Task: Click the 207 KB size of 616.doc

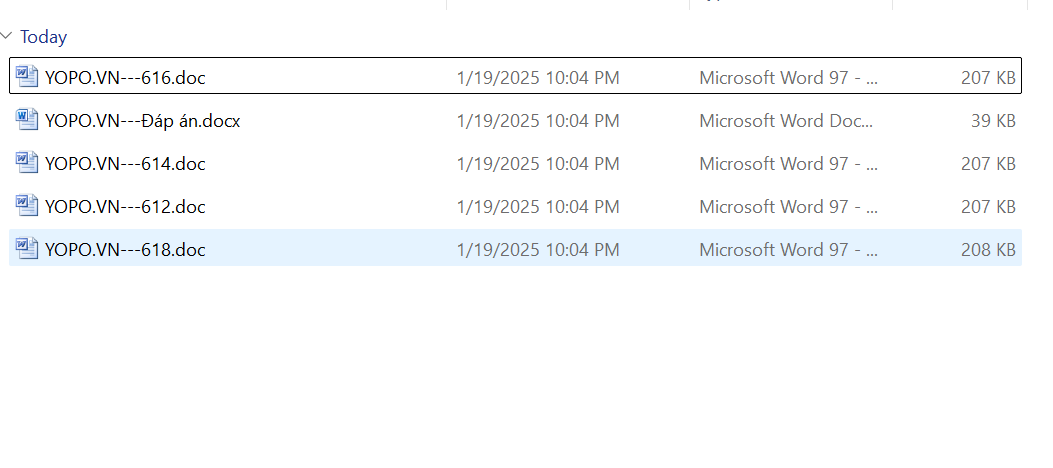Action: (x=988, y=77)
